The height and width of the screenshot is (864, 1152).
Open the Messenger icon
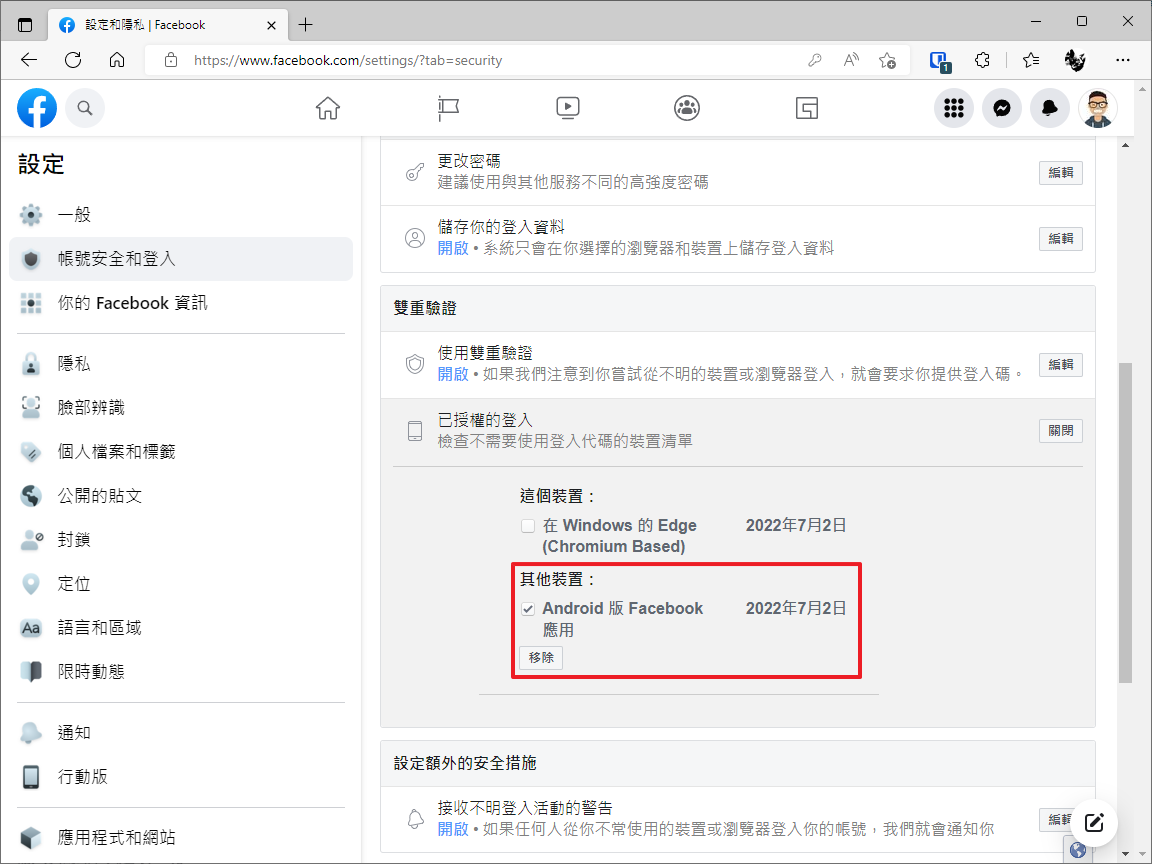(1001, 108)
